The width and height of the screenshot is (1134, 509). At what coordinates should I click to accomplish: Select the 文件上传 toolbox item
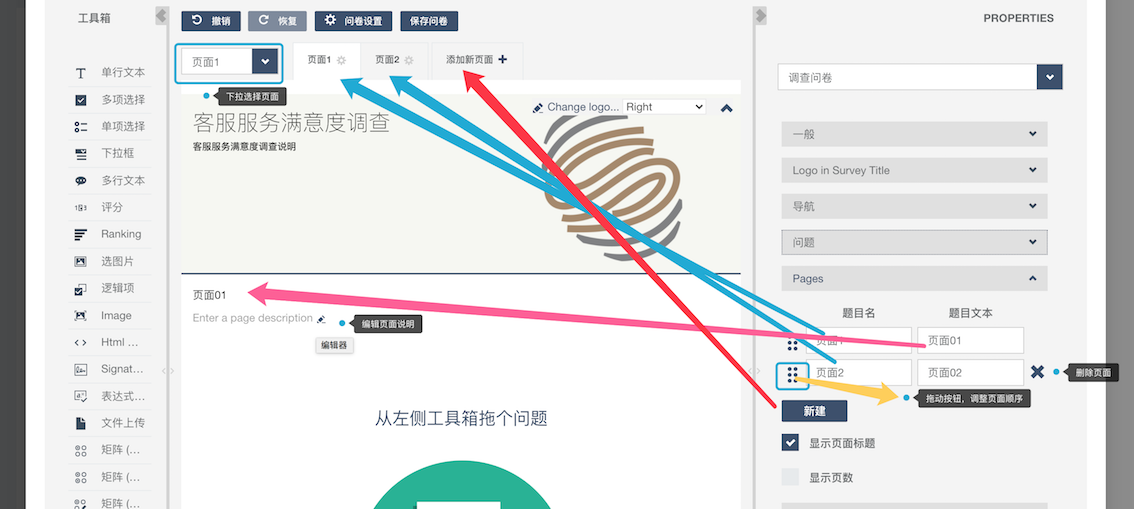[110, 423]
